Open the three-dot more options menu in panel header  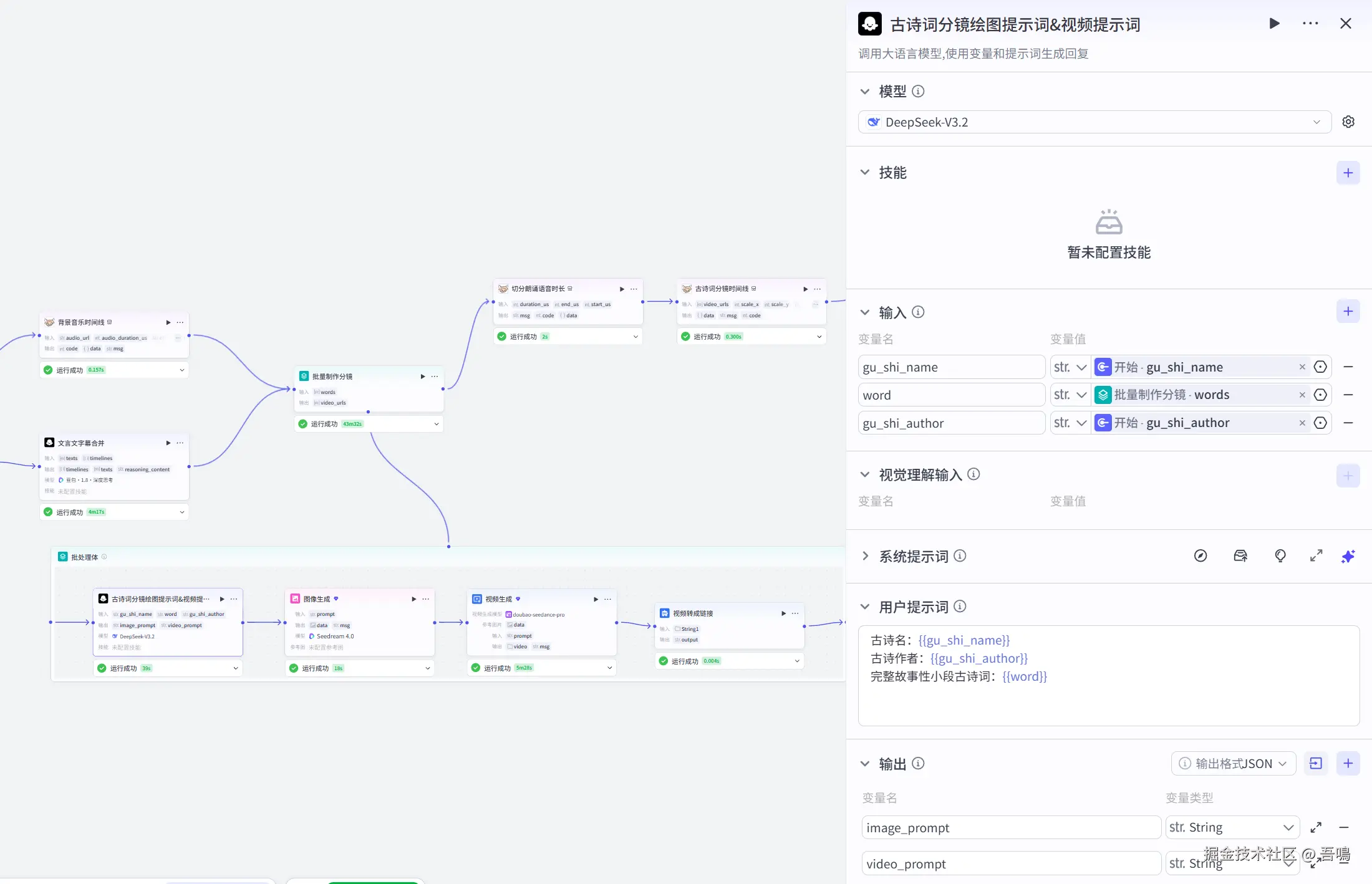(1310, 24)
